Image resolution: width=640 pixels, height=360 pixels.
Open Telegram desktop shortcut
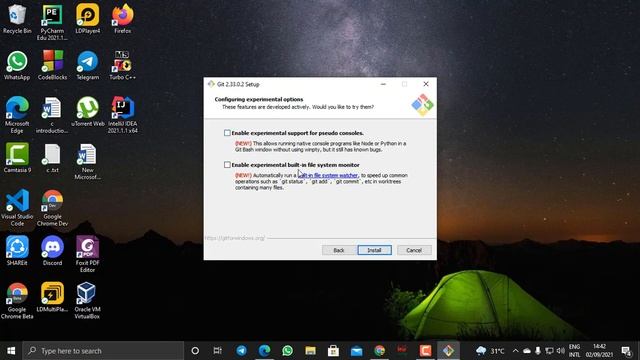(x=87, y=65)
